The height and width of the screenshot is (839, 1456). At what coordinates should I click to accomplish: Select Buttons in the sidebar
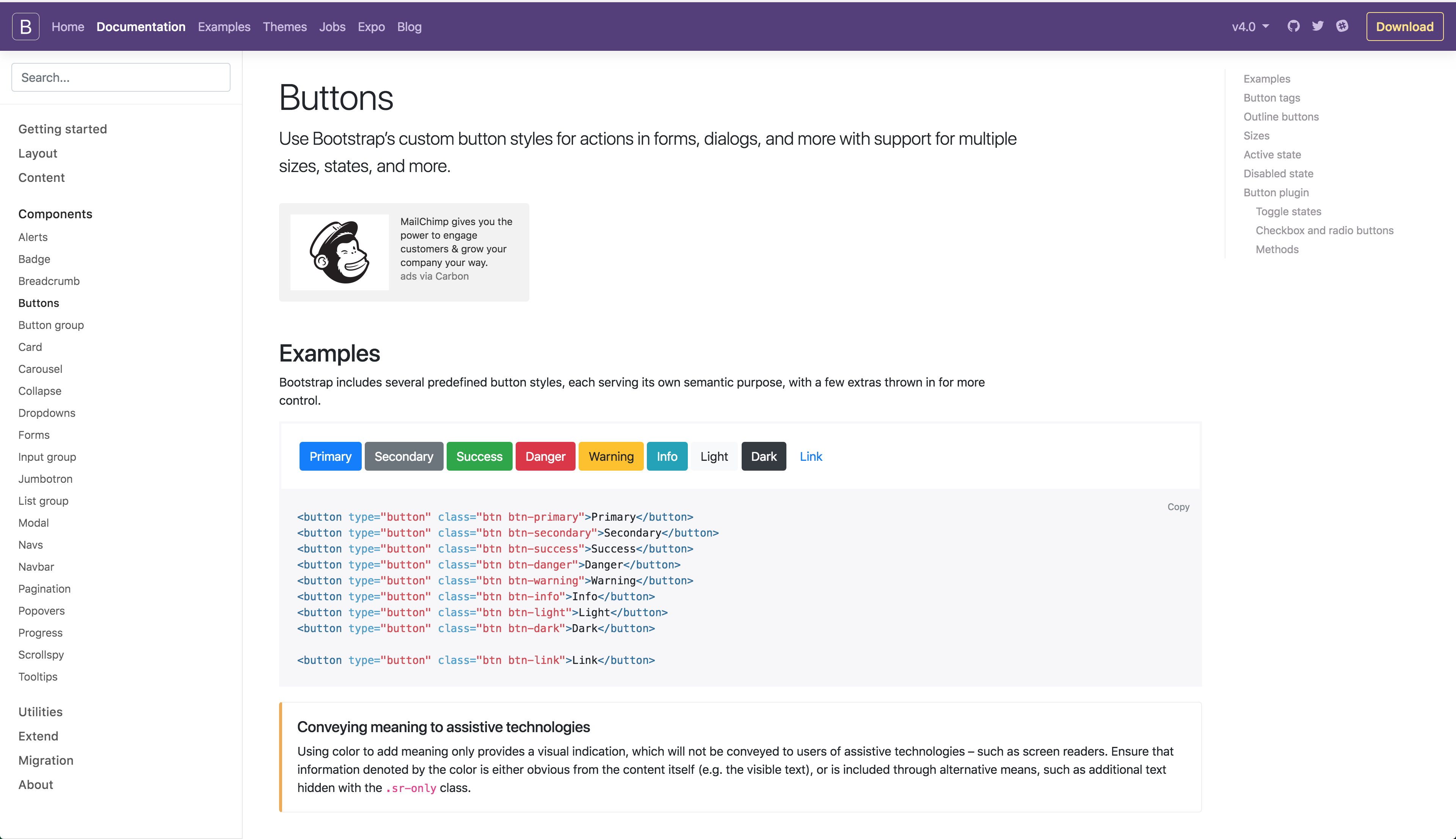tap(39, 302)
